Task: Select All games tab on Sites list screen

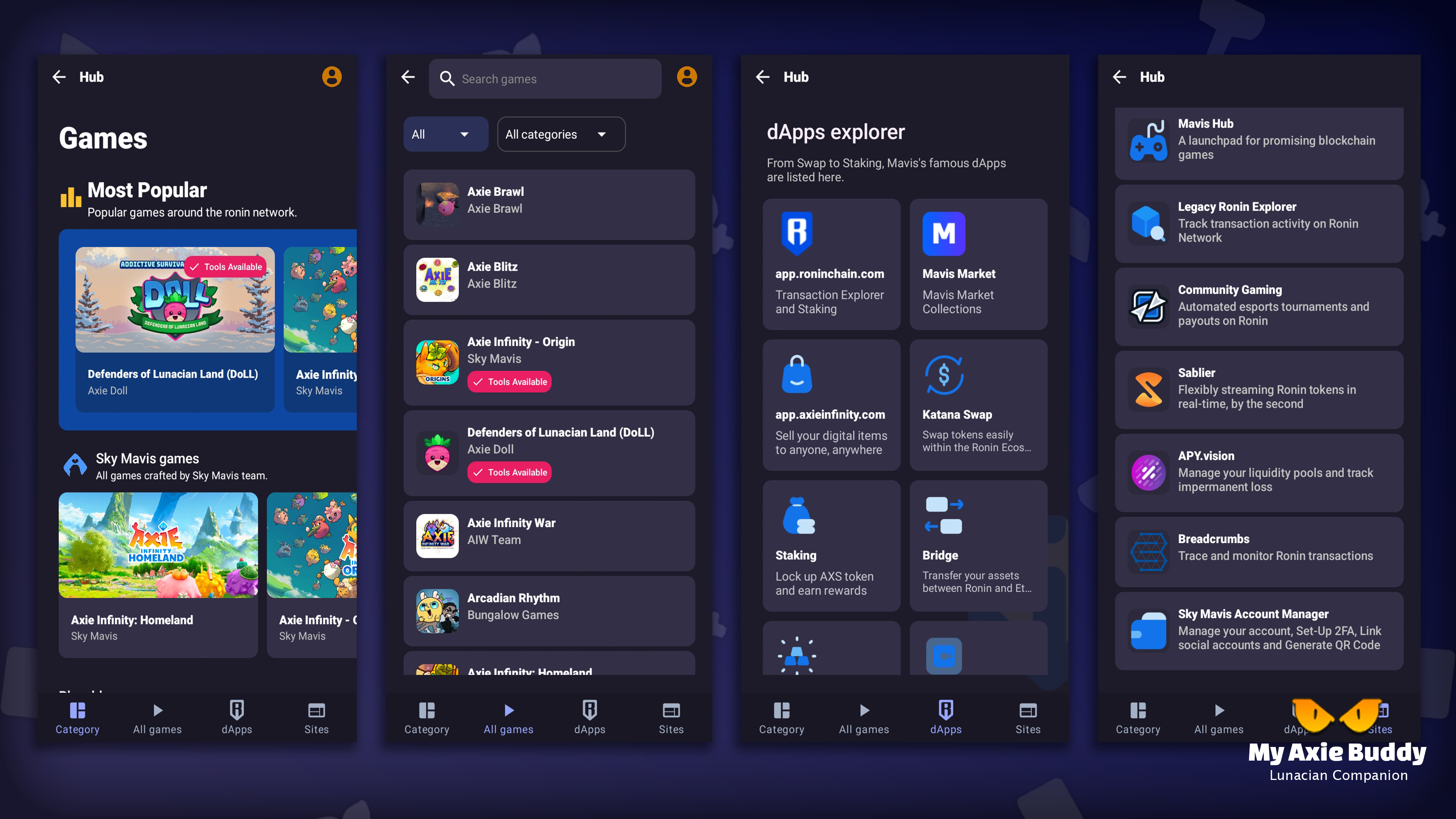Action: 1219,718
